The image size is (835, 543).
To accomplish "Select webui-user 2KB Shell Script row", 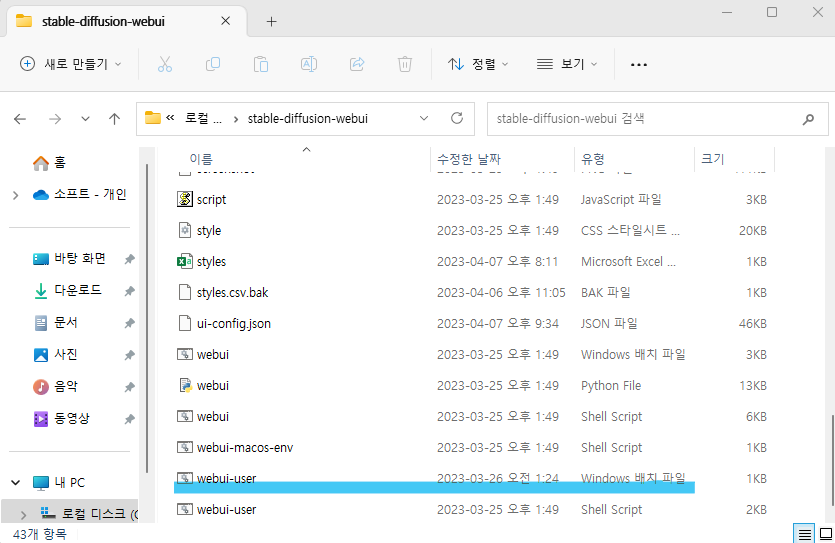I will tap(474, 509).
